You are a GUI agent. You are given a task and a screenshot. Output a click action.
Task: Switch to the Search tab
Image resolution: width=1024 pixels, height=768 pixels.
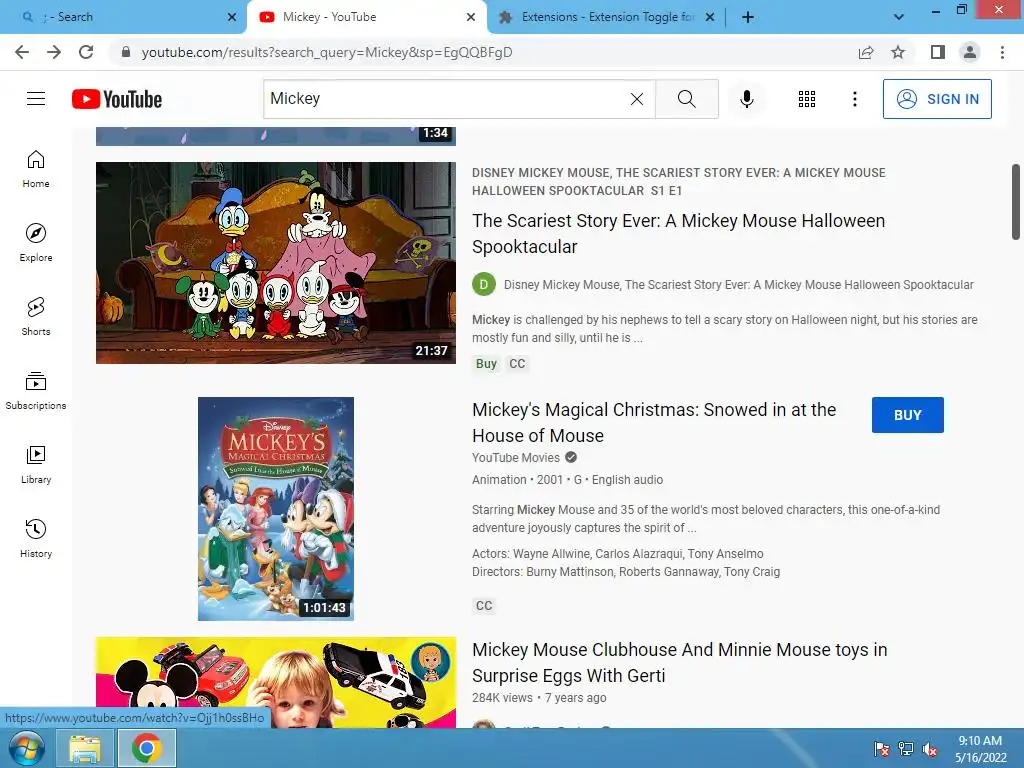122,17
